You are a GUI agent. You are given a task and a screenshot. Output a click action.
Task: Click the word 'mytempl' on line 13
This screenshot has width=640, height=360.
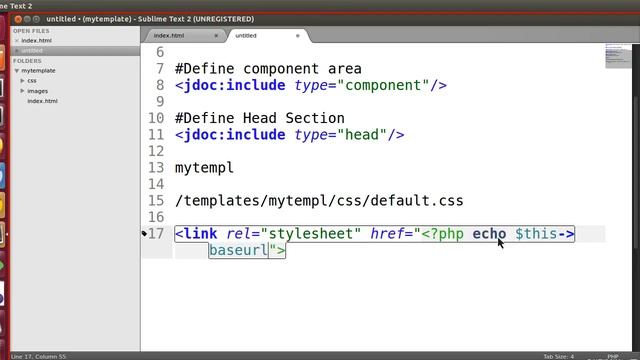204,168
